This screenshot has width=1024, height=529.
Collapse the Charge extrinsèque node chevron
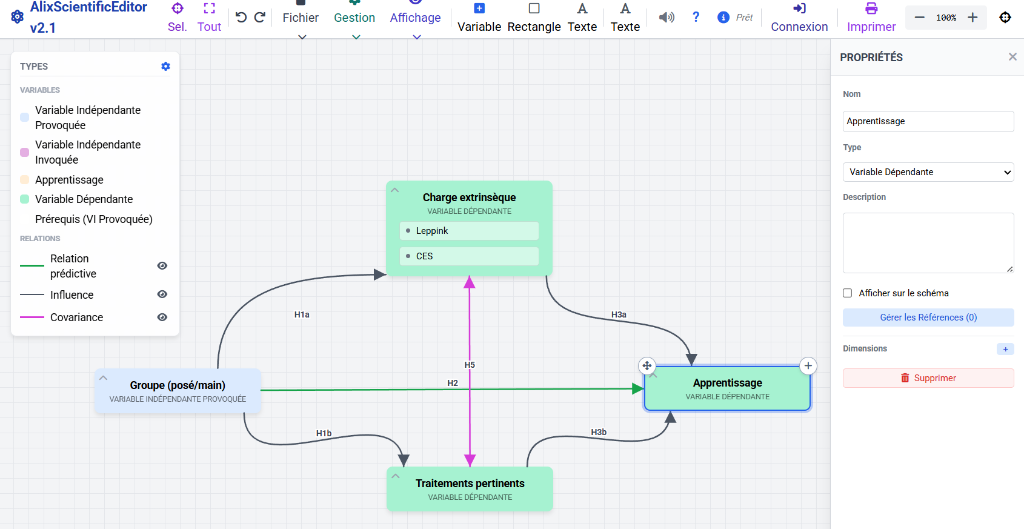pos(394,190)
